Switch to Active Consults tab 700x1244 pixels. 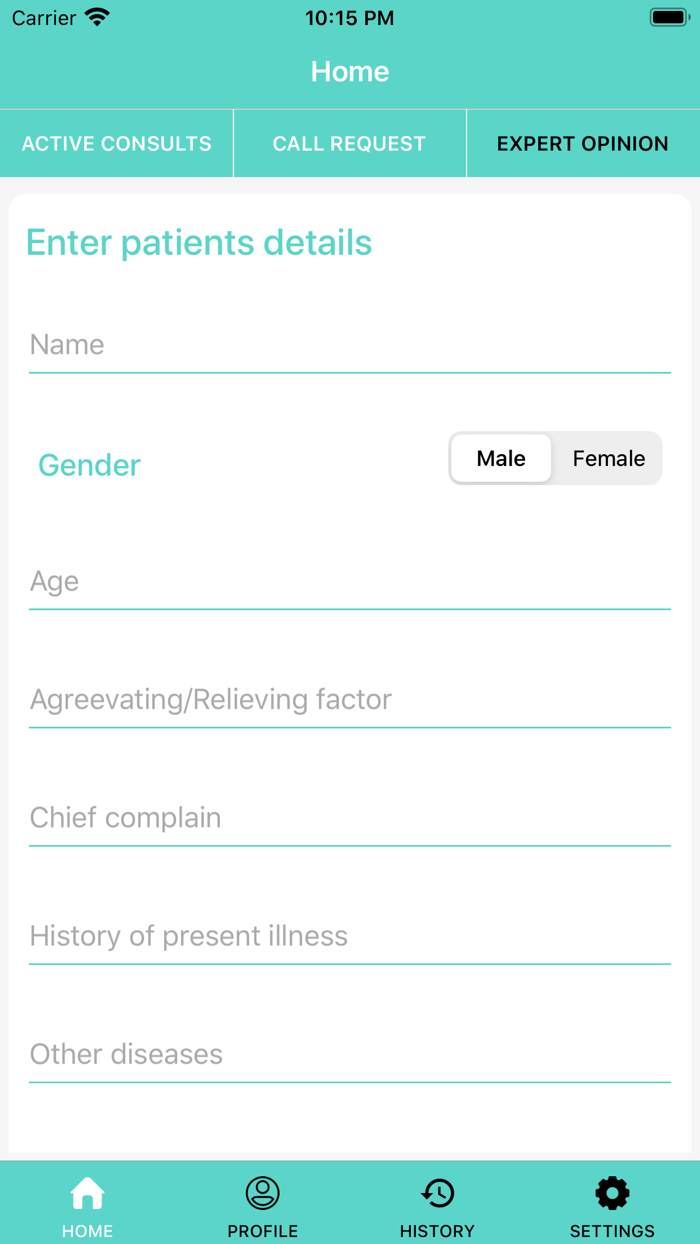click(117, 144)
